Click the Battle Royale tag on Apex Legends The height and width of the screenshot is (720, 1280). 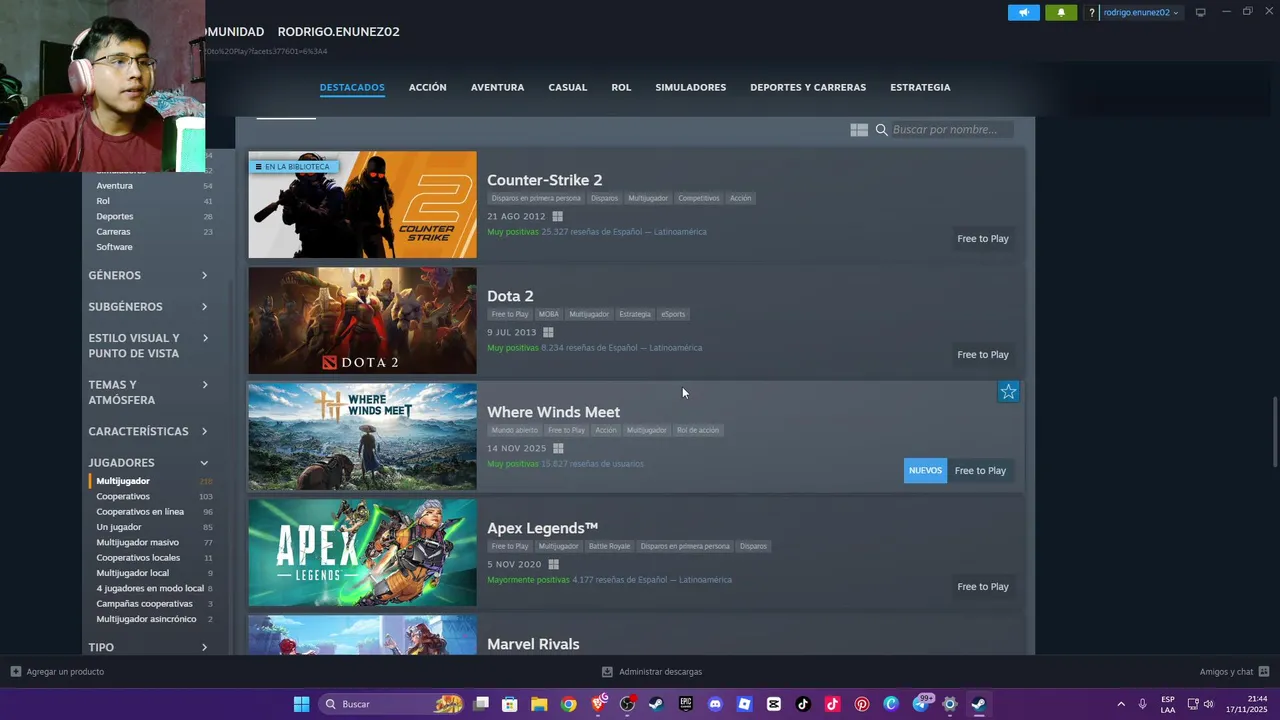click(x=609, y=546)
